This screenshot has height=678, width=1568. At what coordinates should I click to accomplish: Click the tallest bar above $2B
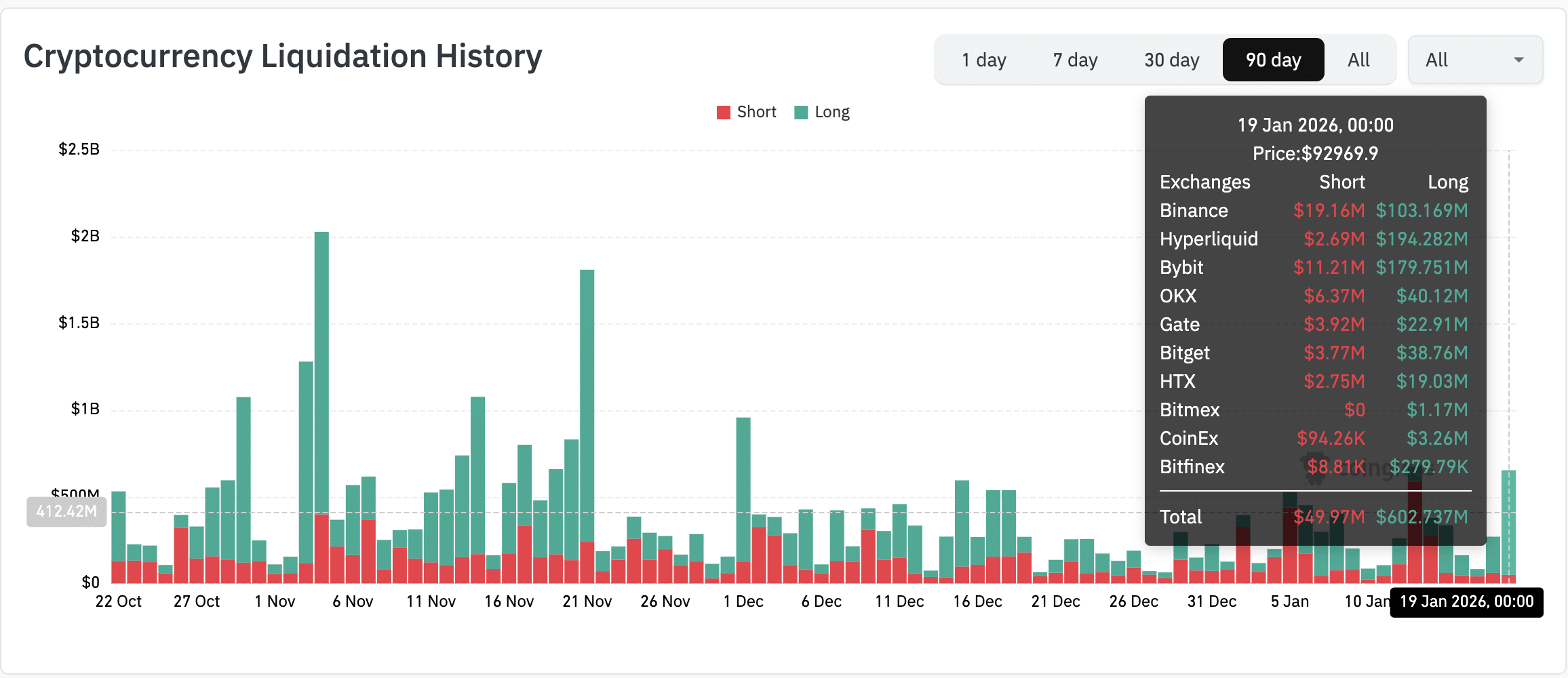click(321, 373)
